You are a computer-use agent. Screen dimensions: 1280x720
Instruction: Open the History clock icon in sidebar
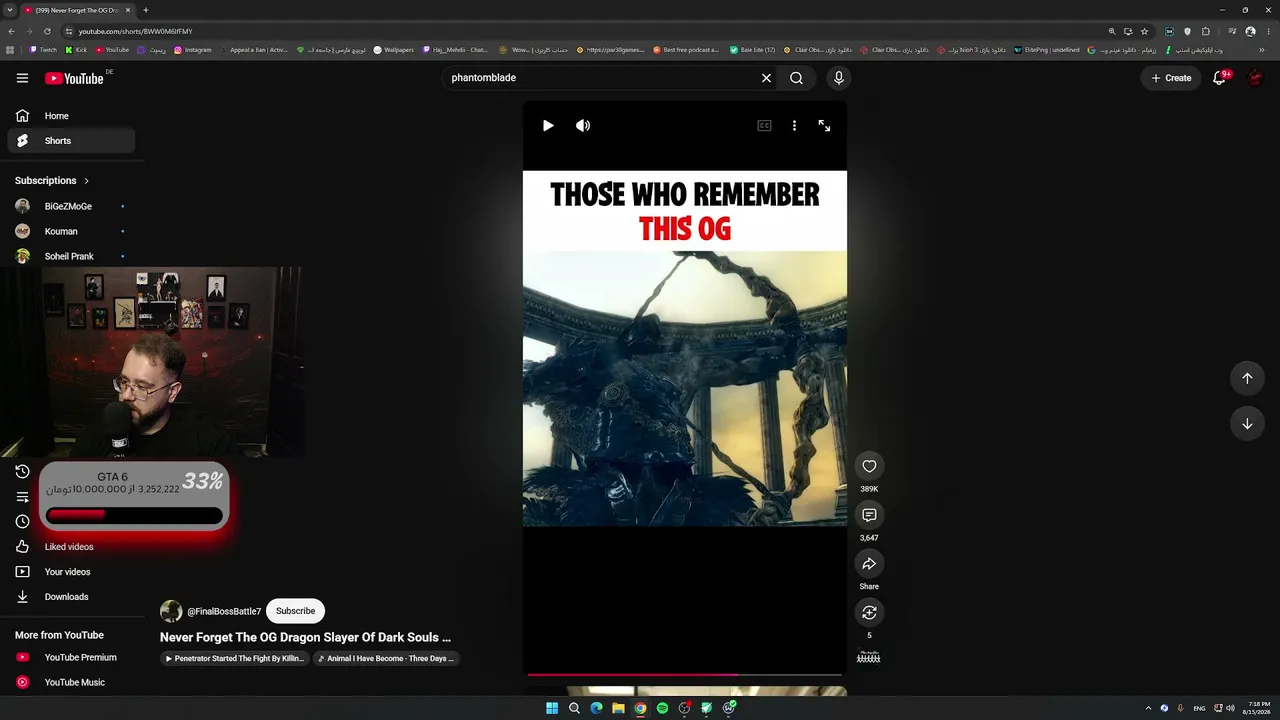click(x=22, y=471)
